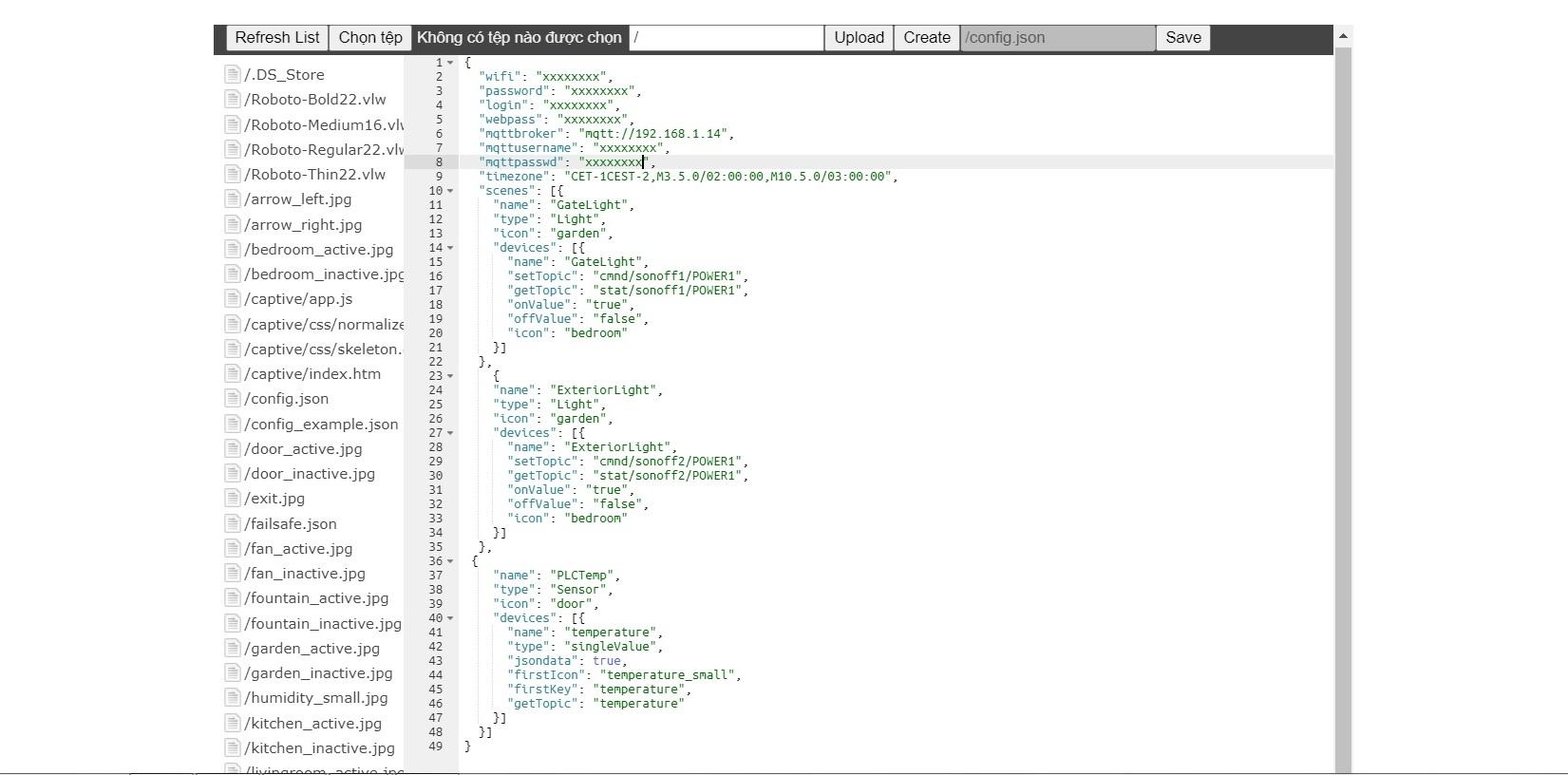Viewport: 1568px width, 775px height.
Task: Click file icon beside /captive/css/normalize
Action: (233, 324)
